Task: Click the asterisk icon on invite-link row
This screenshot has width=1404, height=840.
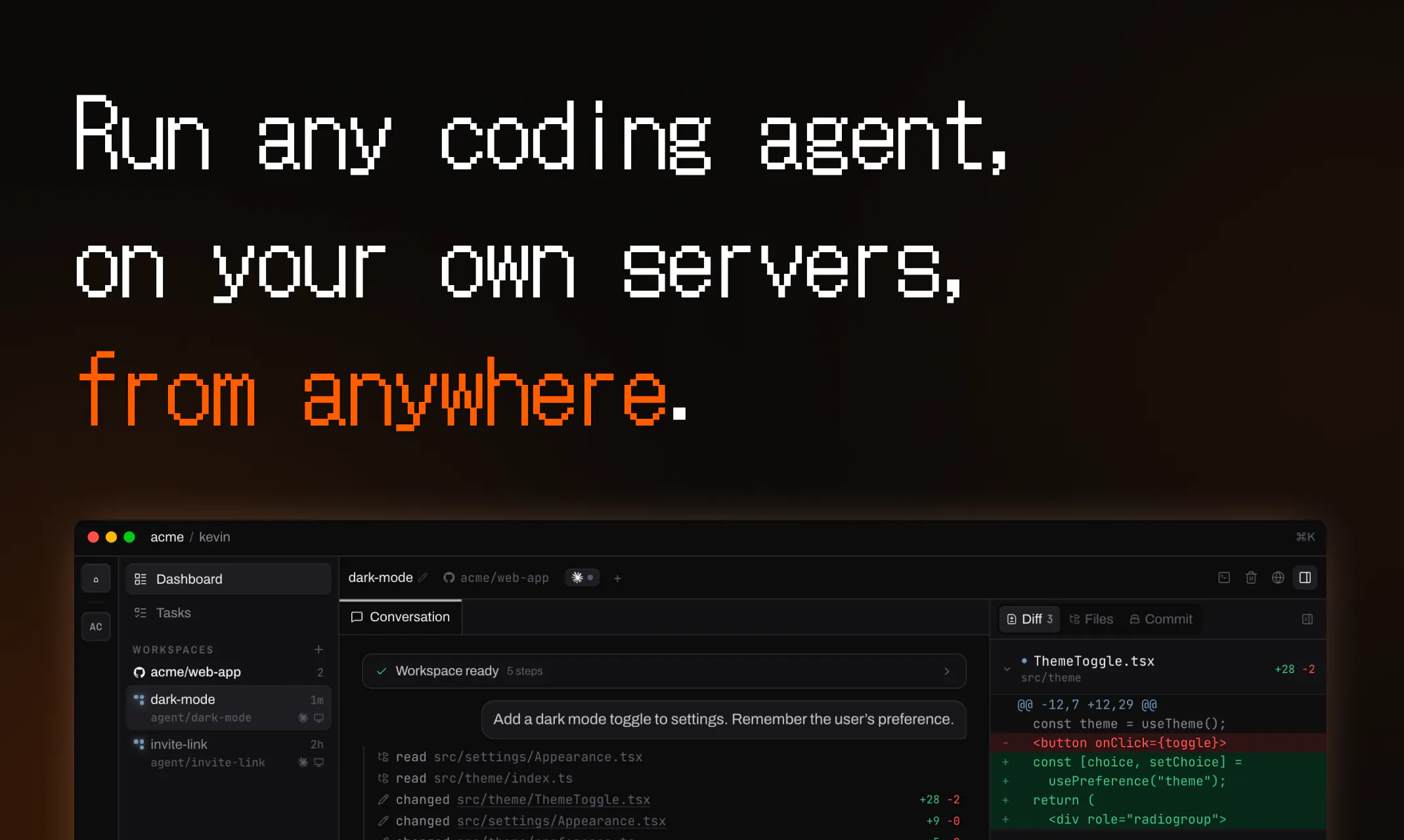Action: click(303, 763)
